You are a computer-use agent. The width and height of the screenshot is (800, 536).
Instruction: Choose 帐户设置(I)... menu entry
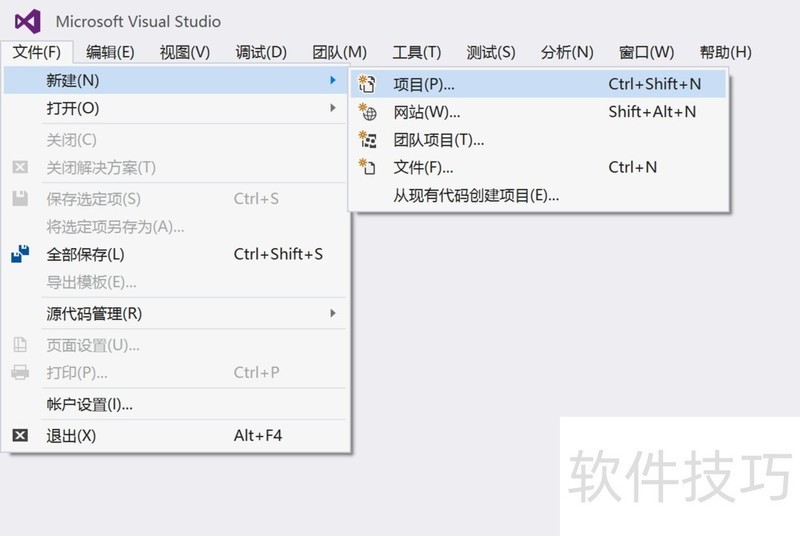pos(176,404)
